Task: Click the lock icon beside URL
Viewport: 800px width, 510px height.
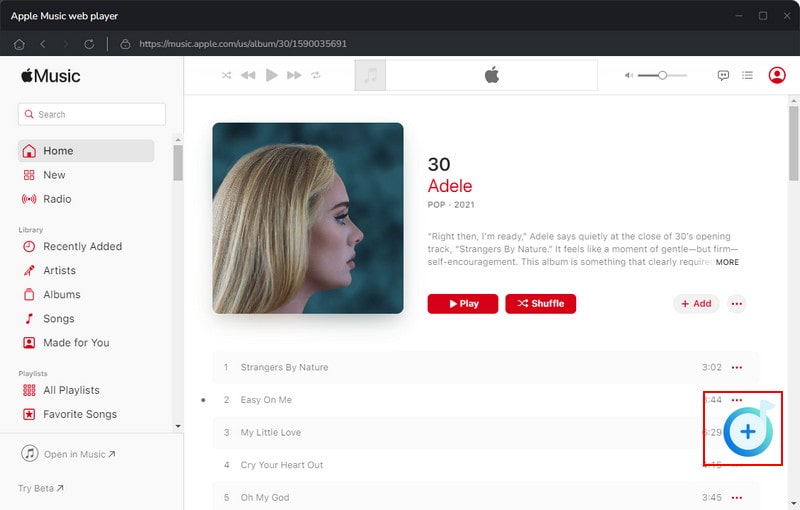Action: [x=125, y=44]
